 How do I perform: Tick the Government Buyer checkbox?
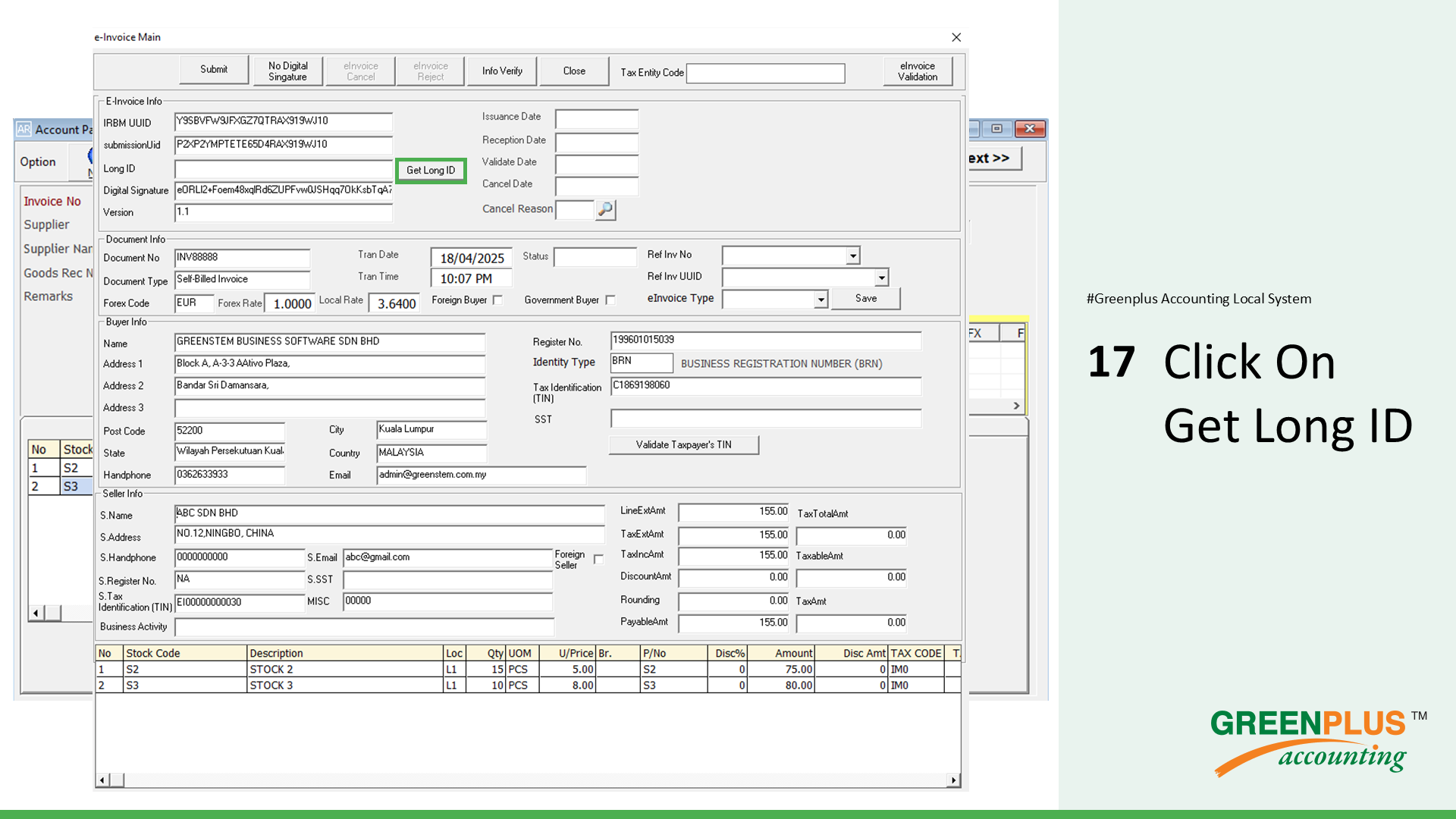610,300
